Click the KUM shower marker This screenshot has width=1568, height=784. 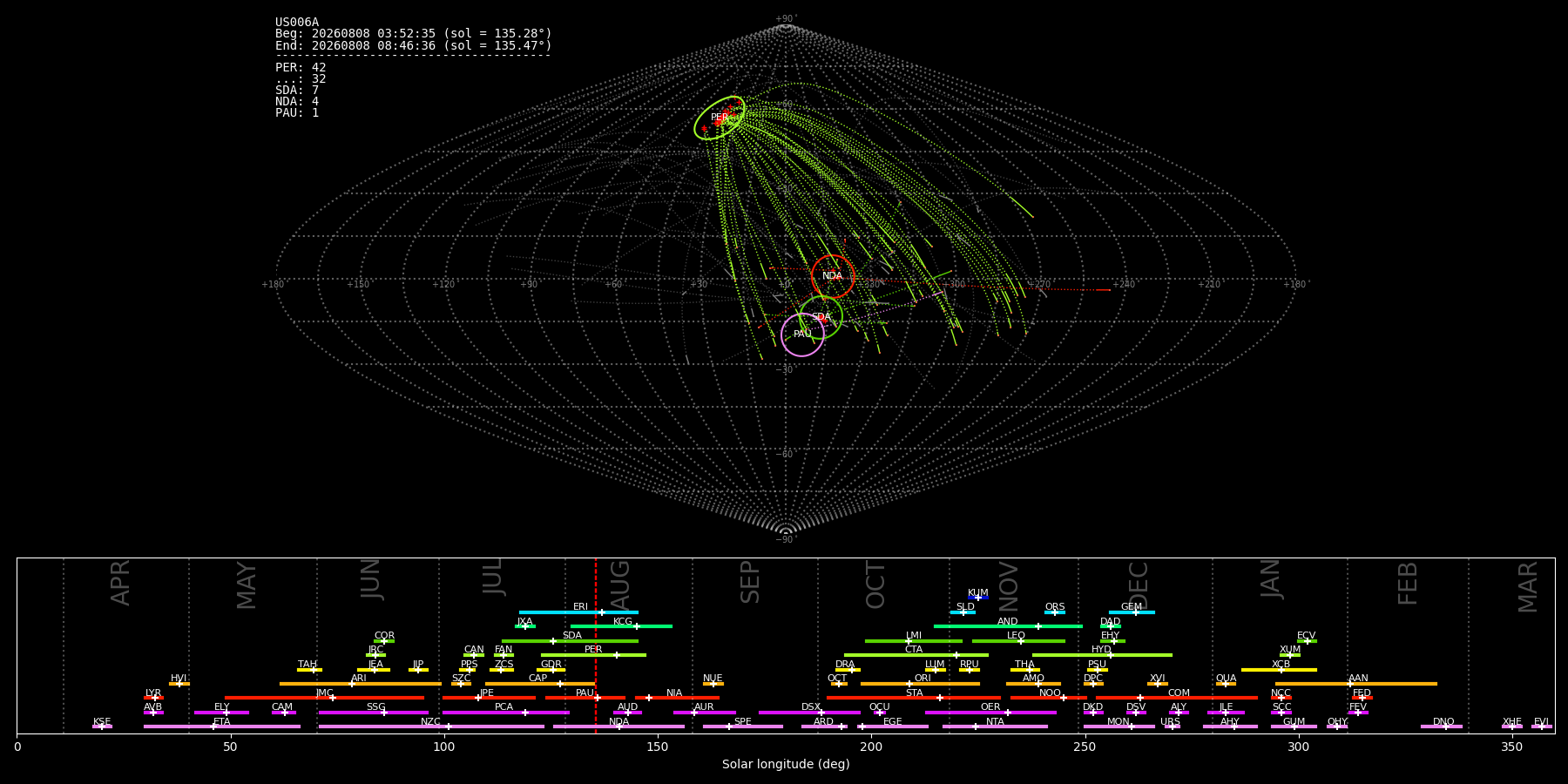coord(977,598)
